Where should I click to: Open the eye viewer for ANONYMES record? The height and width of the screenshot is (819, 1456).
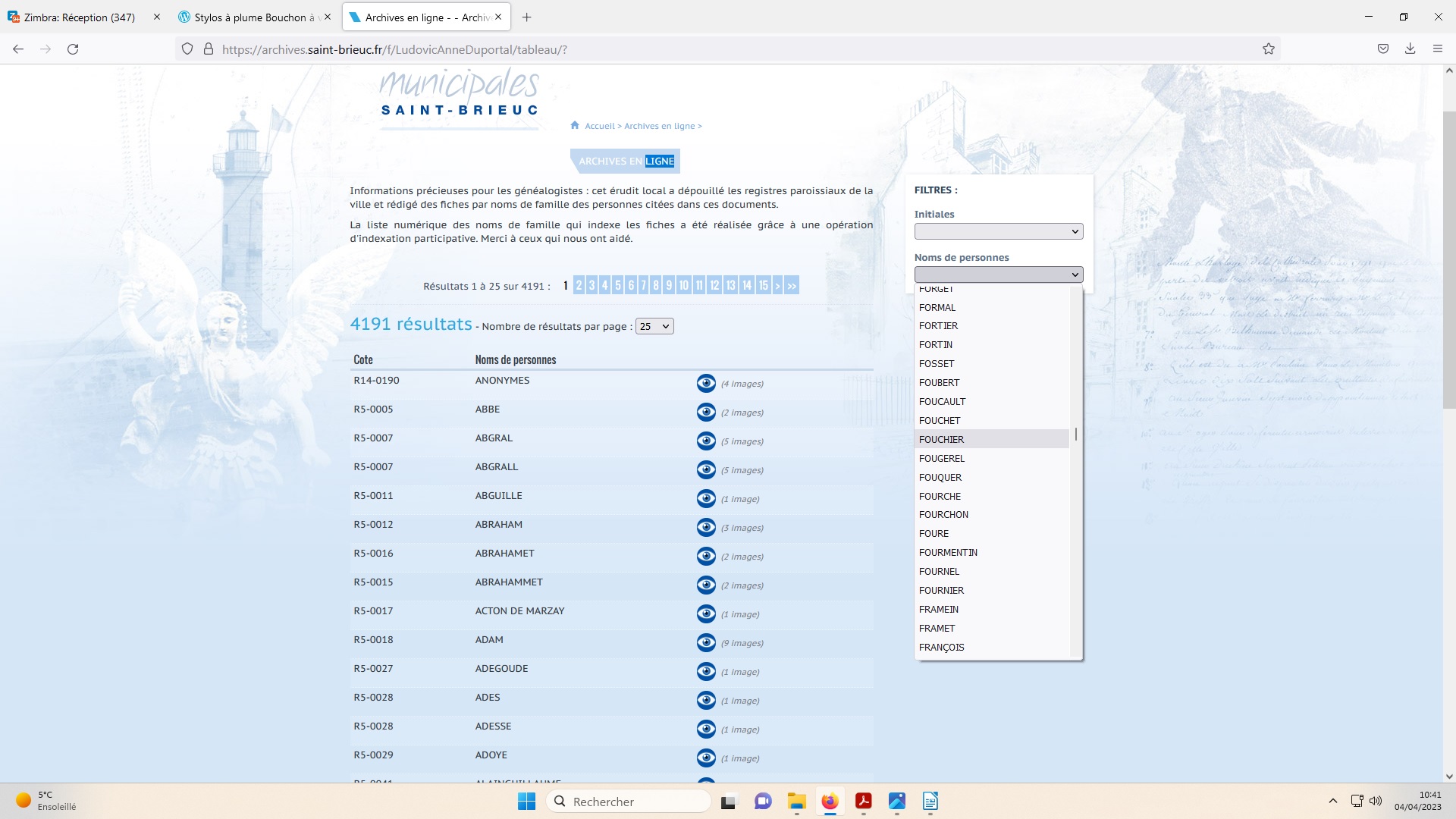click(x=707, y=384)
